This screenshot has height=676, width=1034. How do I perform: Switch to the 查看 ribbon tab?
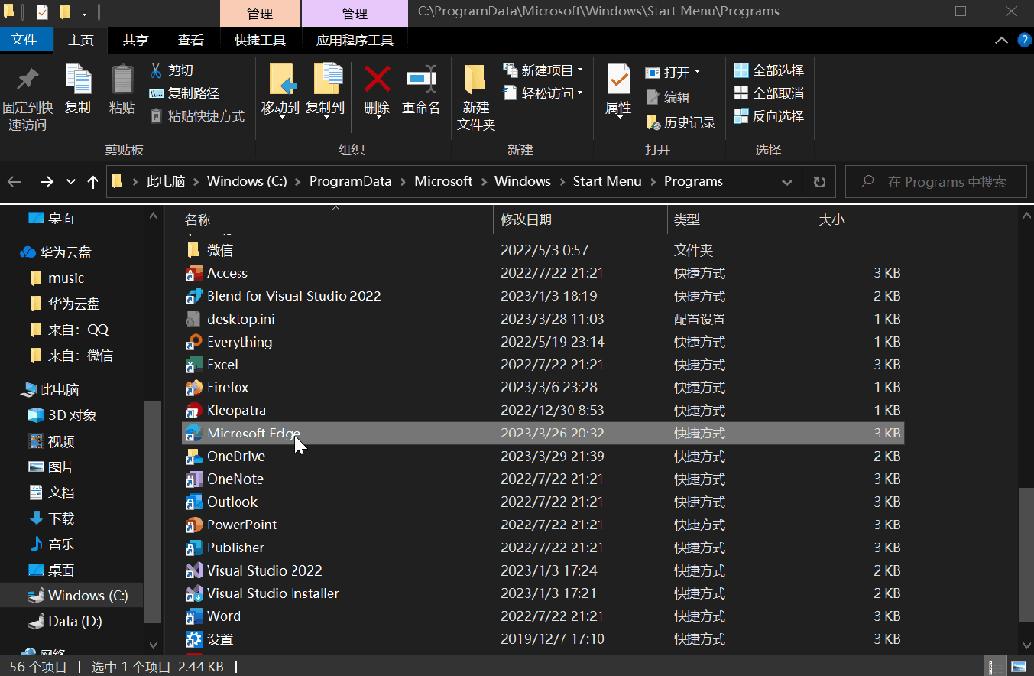click(193, 40)
